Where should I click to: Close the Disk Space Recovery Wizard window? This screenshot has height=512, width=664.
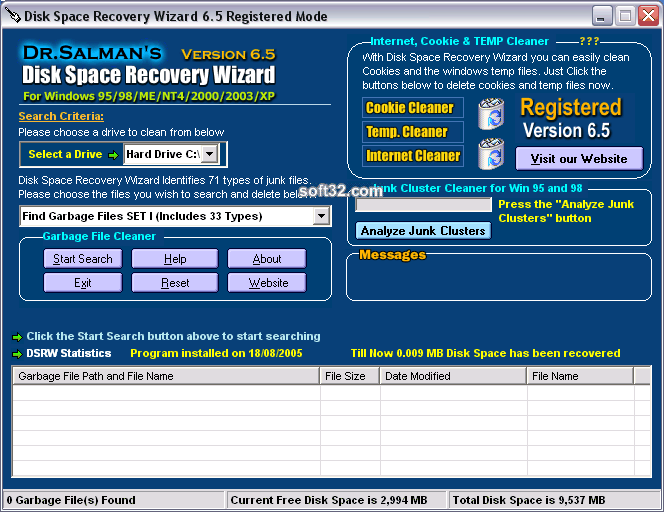pyautogui.click(x=648, y=16)
